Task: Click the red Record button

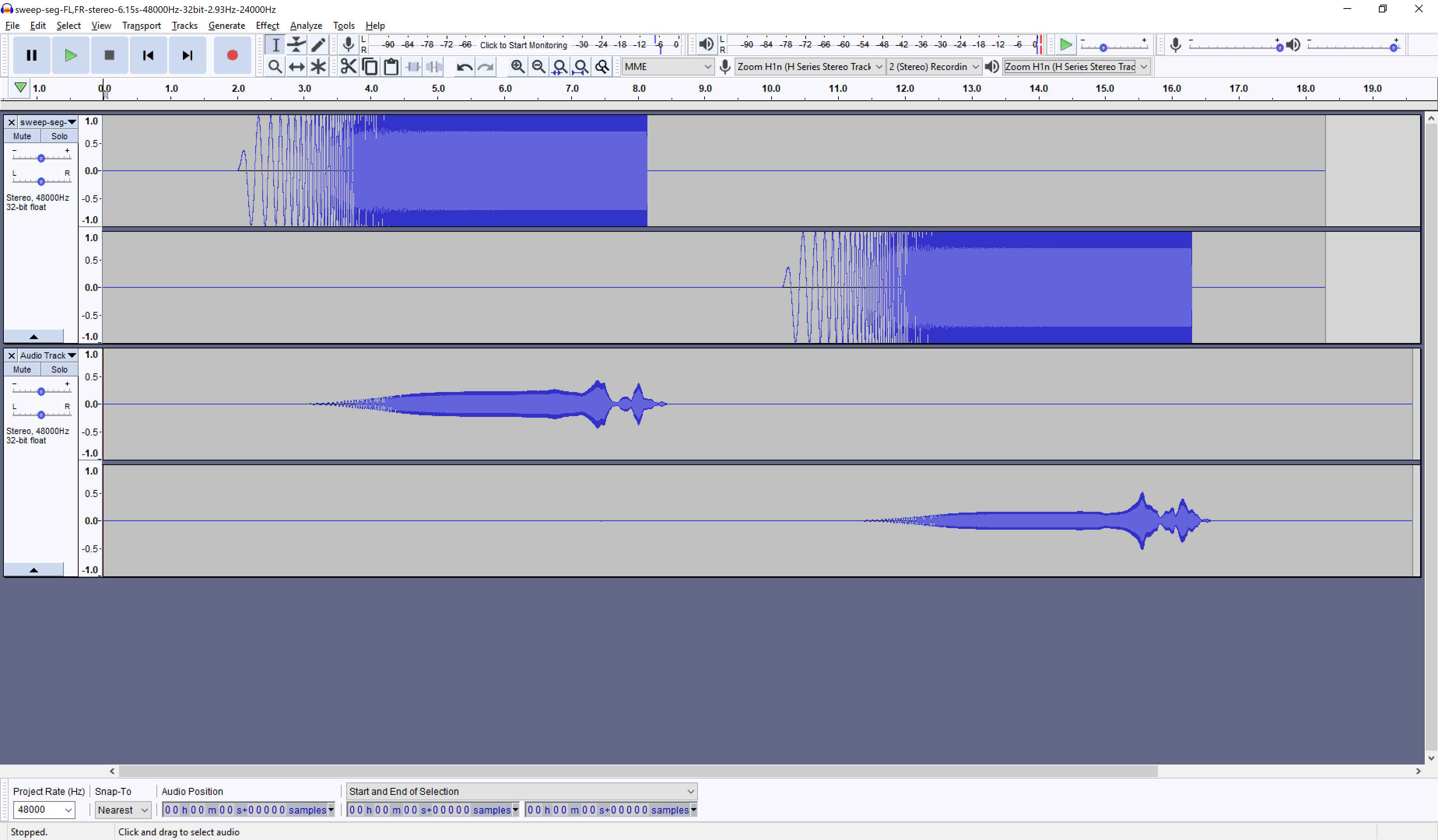Action: click(x=231, y=55)
